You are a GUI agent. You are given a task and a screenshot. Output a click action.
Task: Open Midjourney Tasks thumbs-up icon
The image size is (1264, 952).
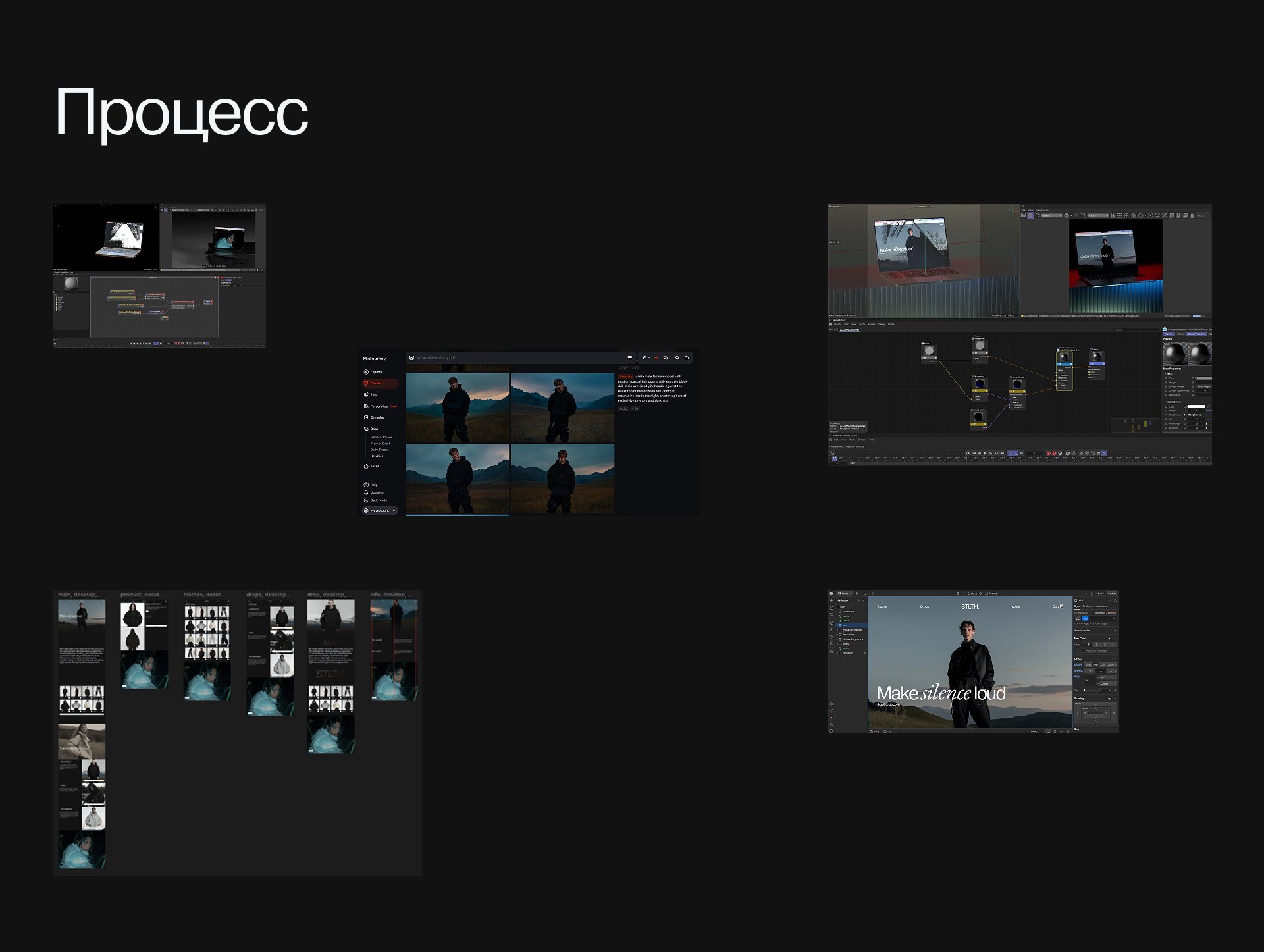tap(366, 466)
